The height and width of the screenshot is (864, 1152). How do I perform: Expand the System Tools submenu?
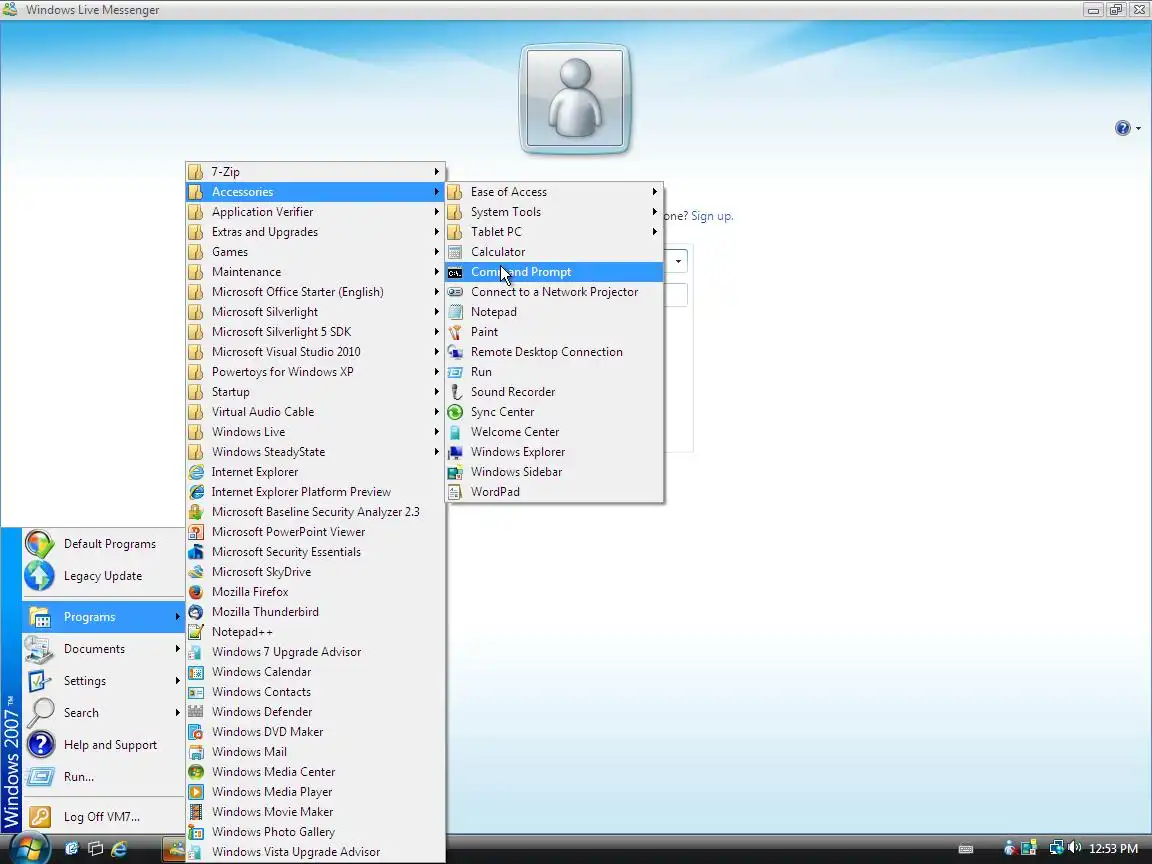coord(554,212)
